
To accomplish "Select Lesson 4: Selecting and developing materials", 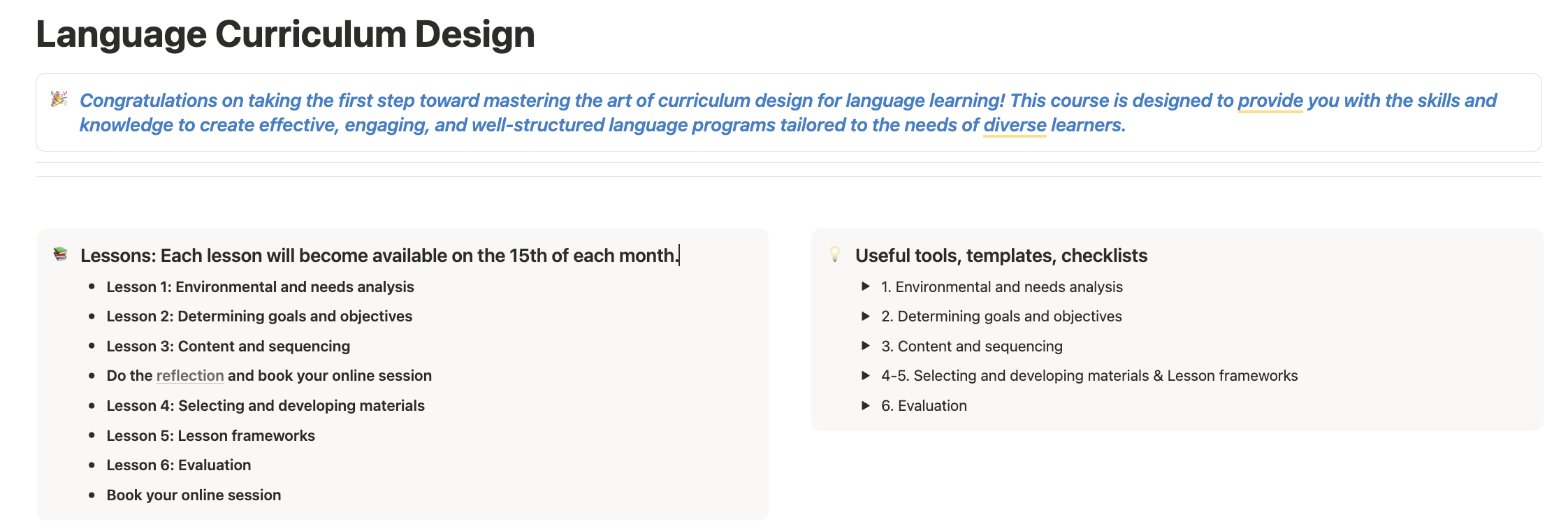I will 266,406.
